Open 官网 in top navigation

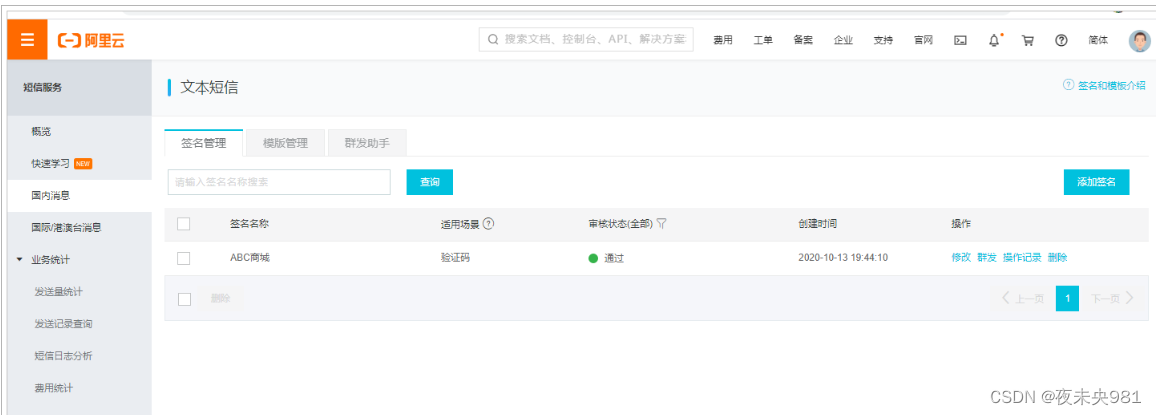(x=924, y=41)
